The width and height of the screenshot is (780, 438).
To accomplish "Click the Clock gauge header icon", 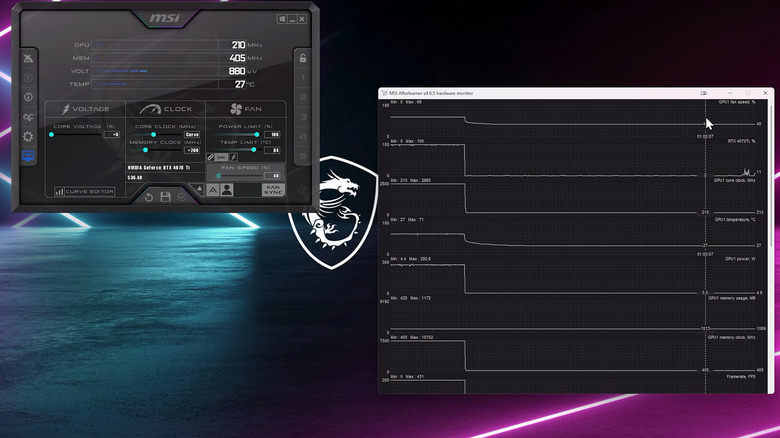I will pyautogui.click(x=150, y=109).
